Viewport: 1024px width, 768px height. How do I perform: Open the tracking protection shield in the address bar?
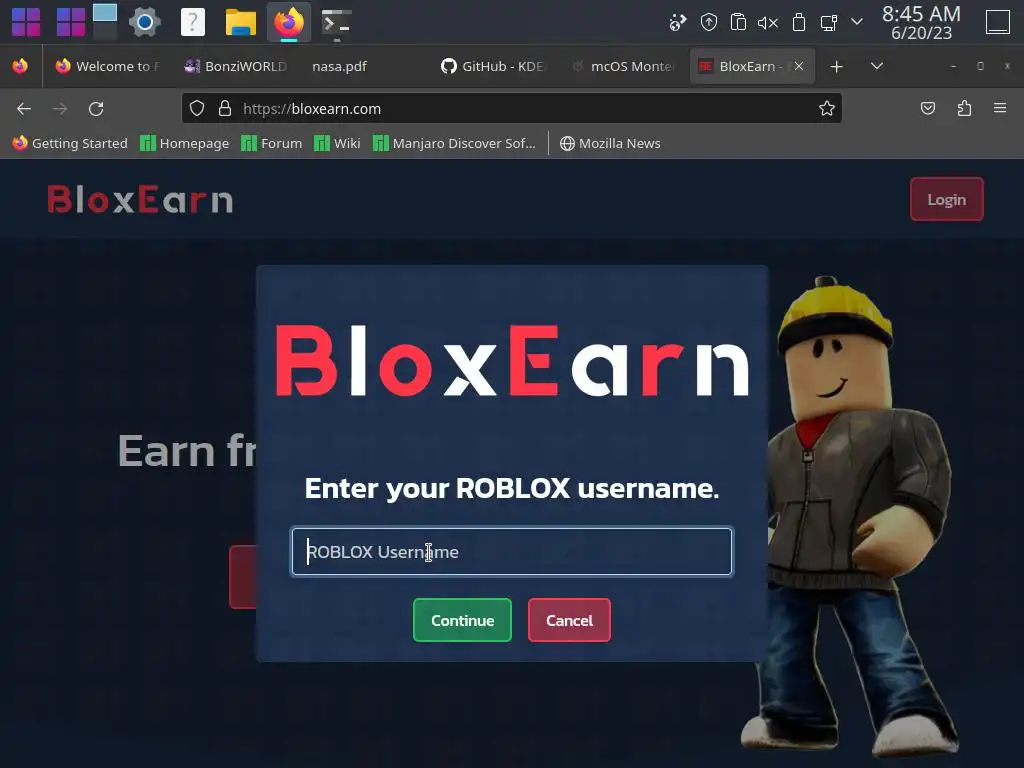click(197, 108)
